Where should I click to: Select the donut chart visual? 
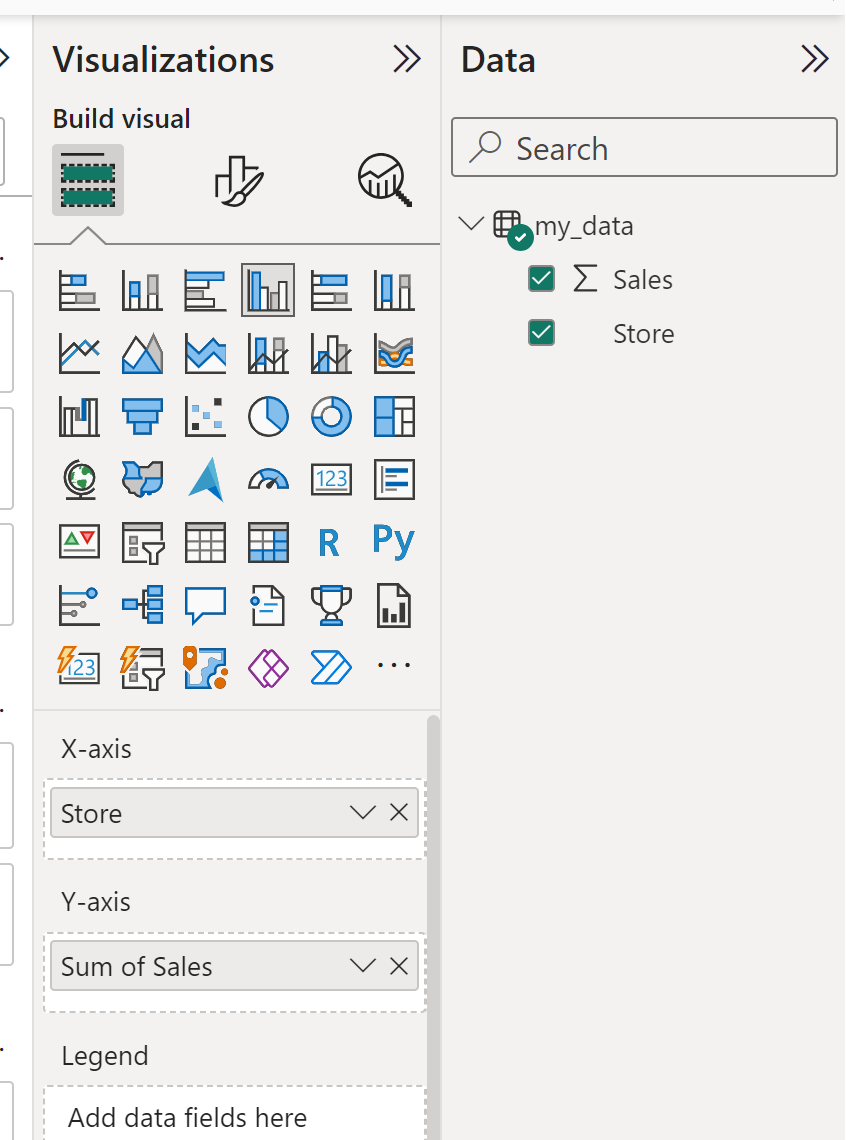tap(331, 417)
